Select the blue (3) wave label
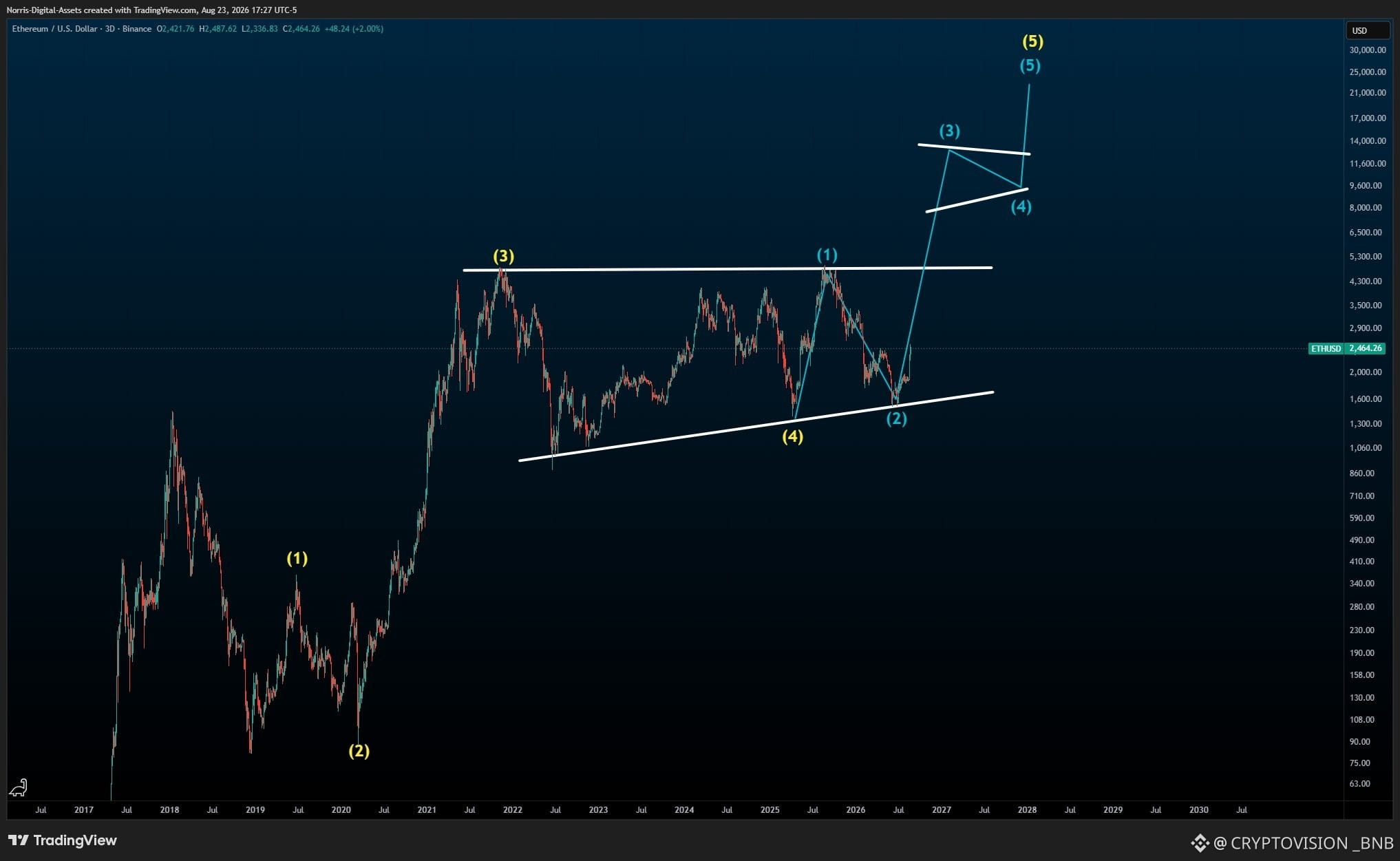The height and width of the screenshot is (861, 1400). tap(950, 130)
